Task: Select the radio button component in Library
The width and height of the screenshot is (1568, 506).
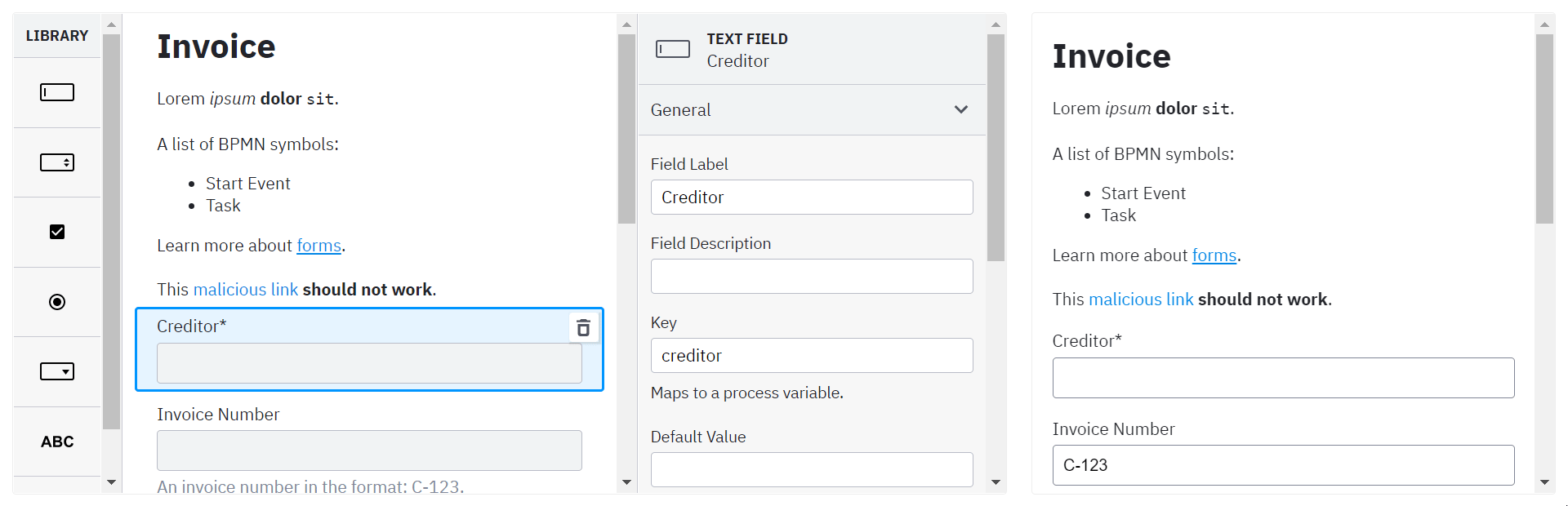Action: 57,302
